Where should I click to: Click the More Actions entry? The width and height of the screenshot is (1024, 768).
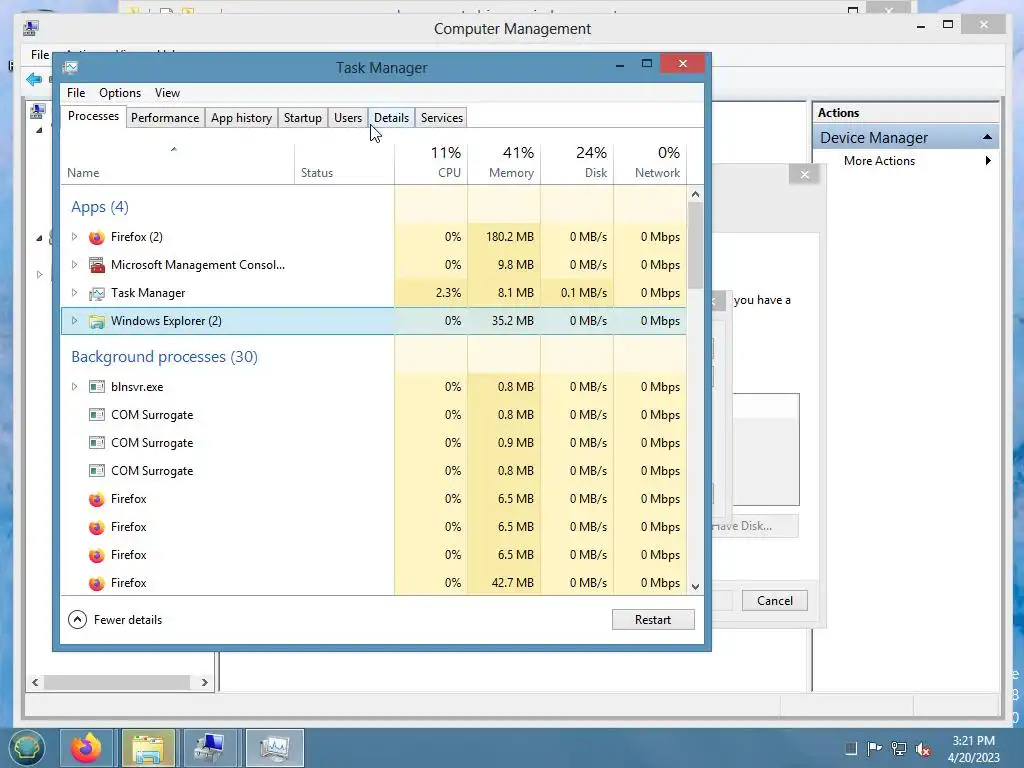pyautogui.click(x=879, y=161)
